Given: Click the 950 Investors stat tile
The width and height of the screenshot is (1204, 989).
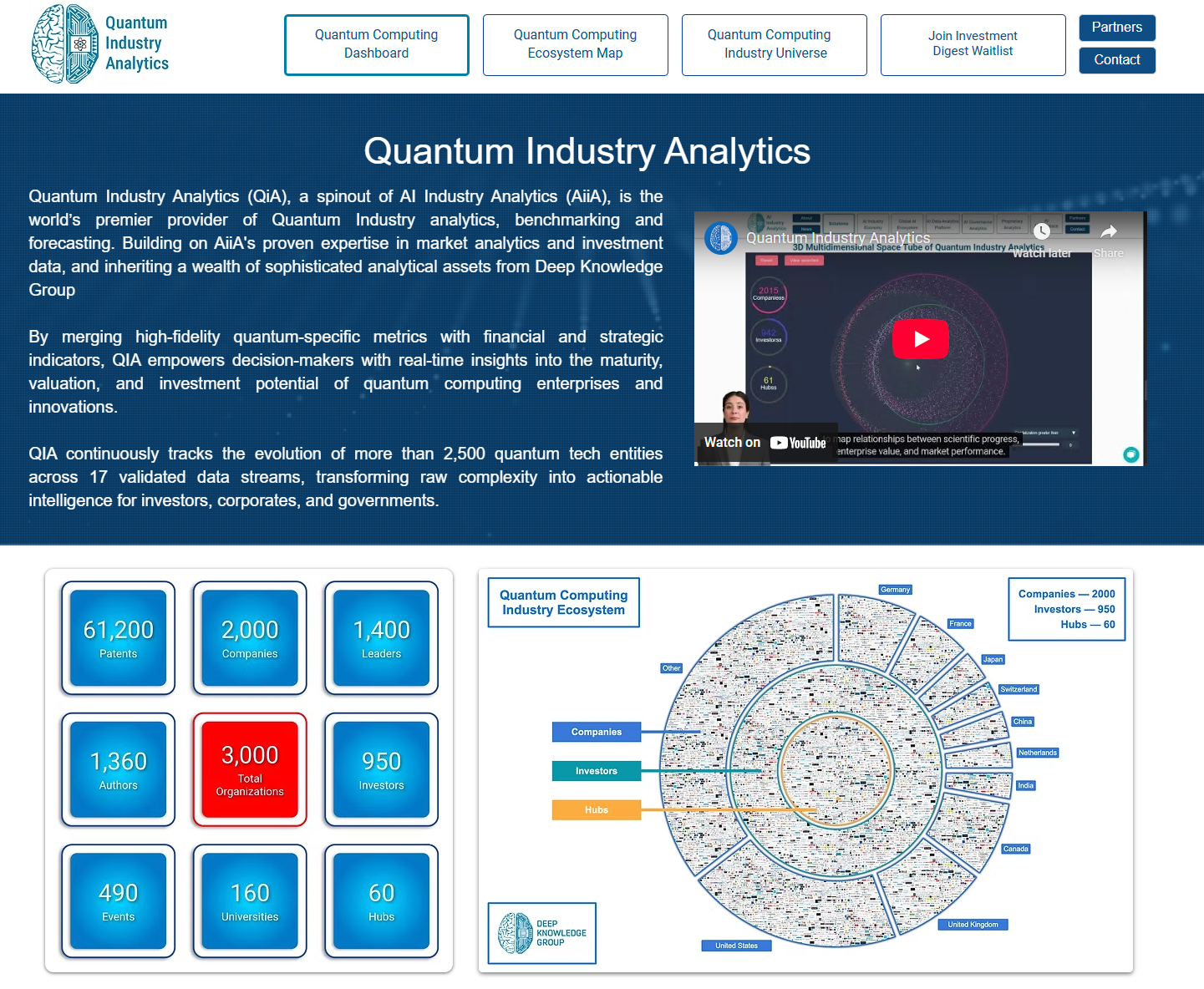Looking at the screenshot, I should point(381,769).
